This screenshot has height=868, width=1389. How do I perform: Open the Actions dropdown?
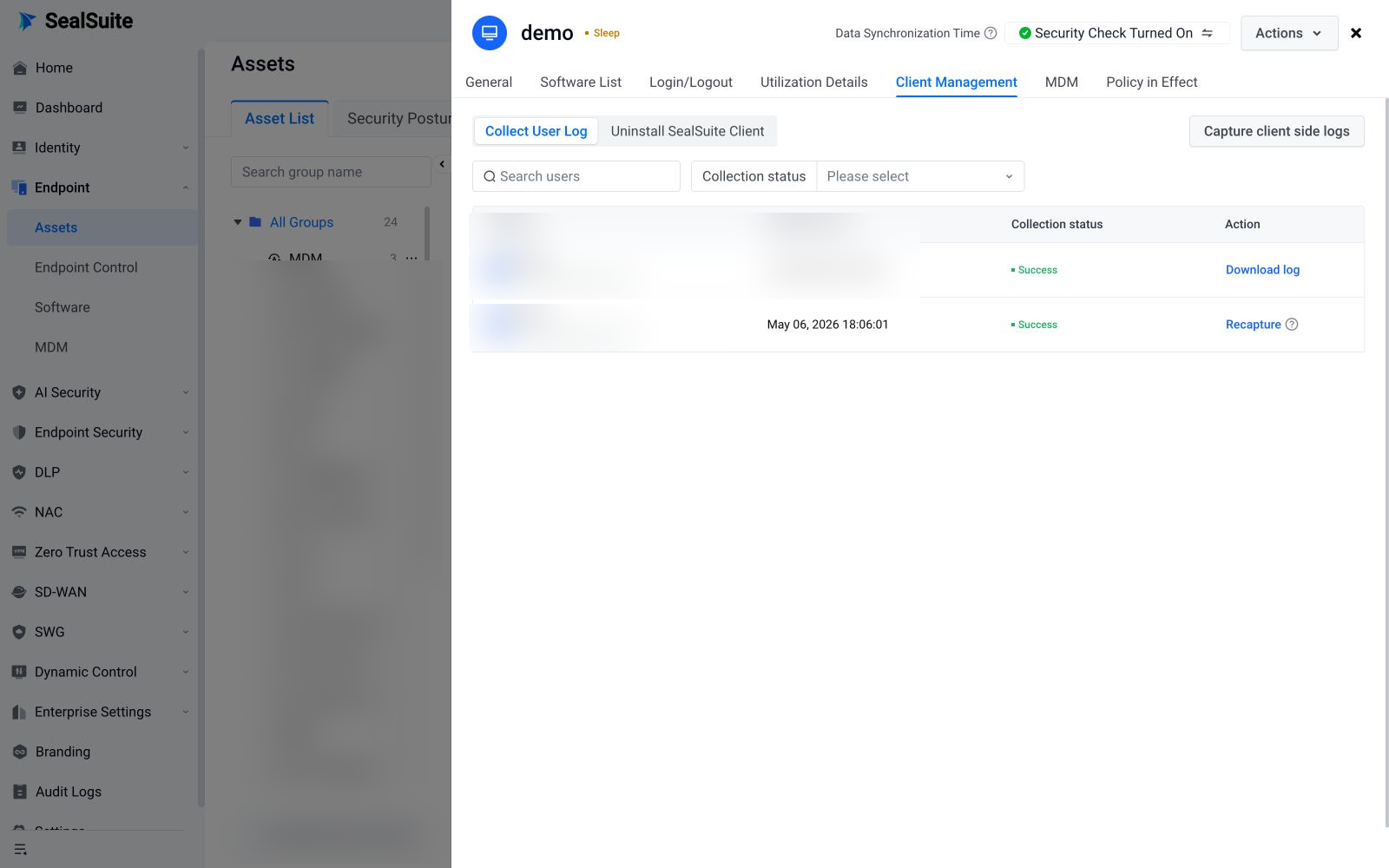[x=1289, y=33]
